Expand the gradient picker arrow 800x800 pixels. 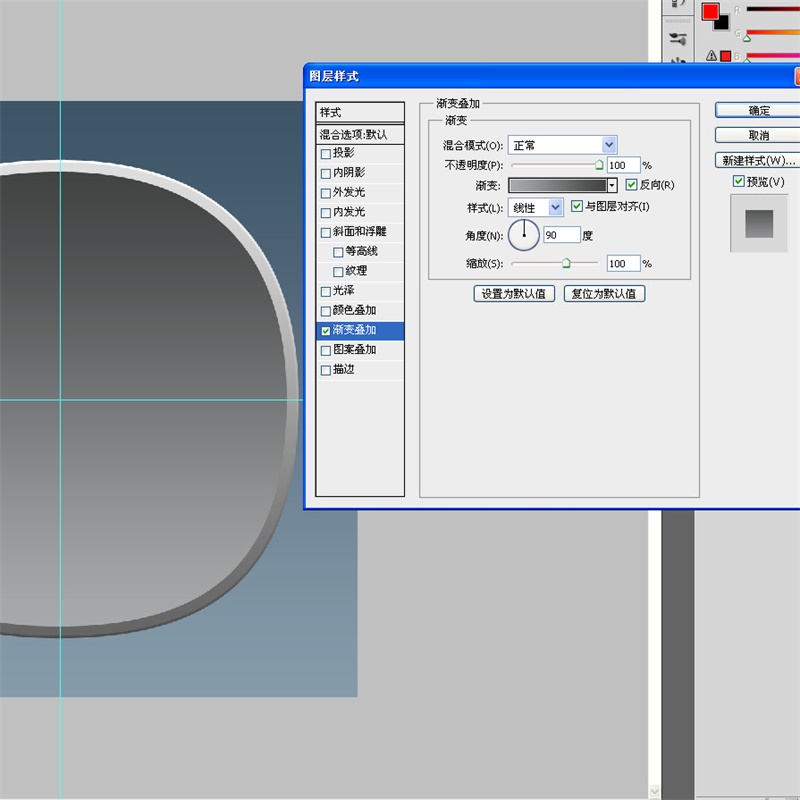click(x=613, y=185)
